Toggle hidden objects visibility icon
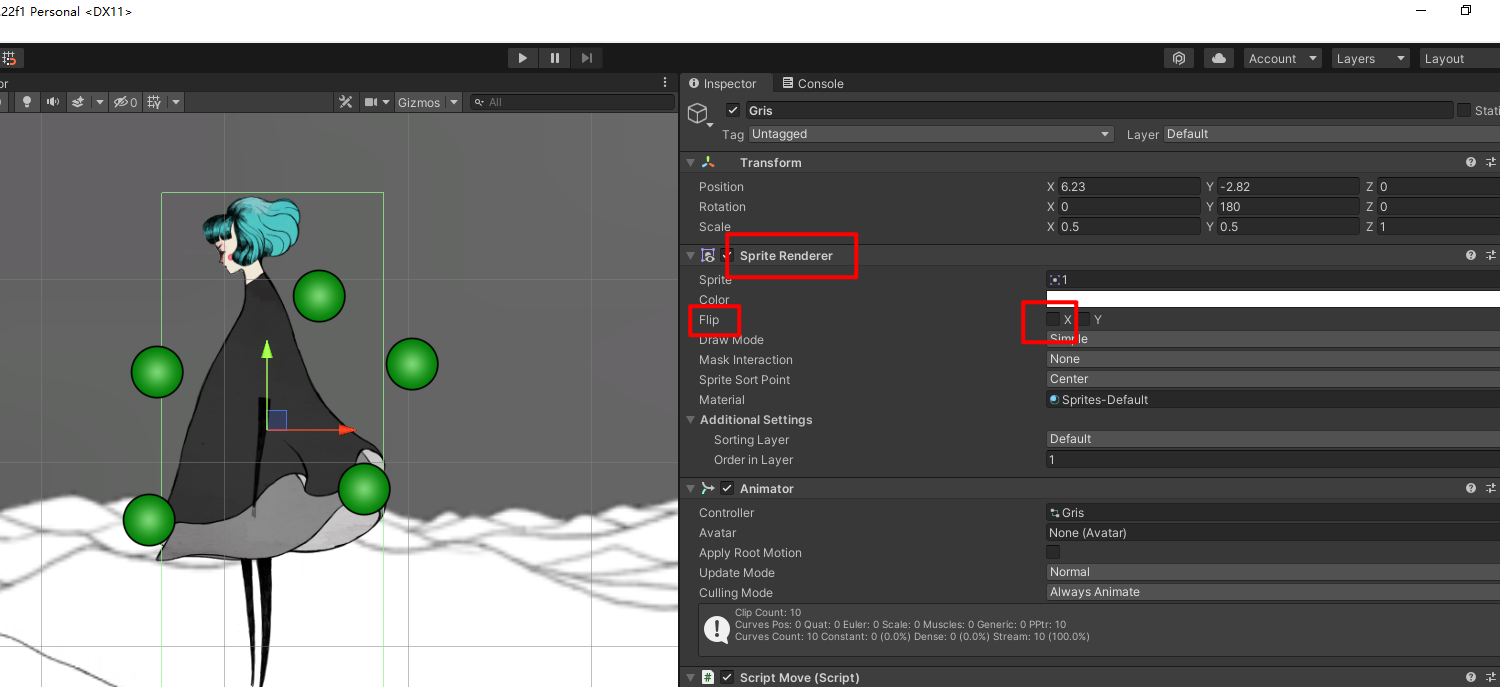Viewport: 1500px width, 687px height. (125, 102)
